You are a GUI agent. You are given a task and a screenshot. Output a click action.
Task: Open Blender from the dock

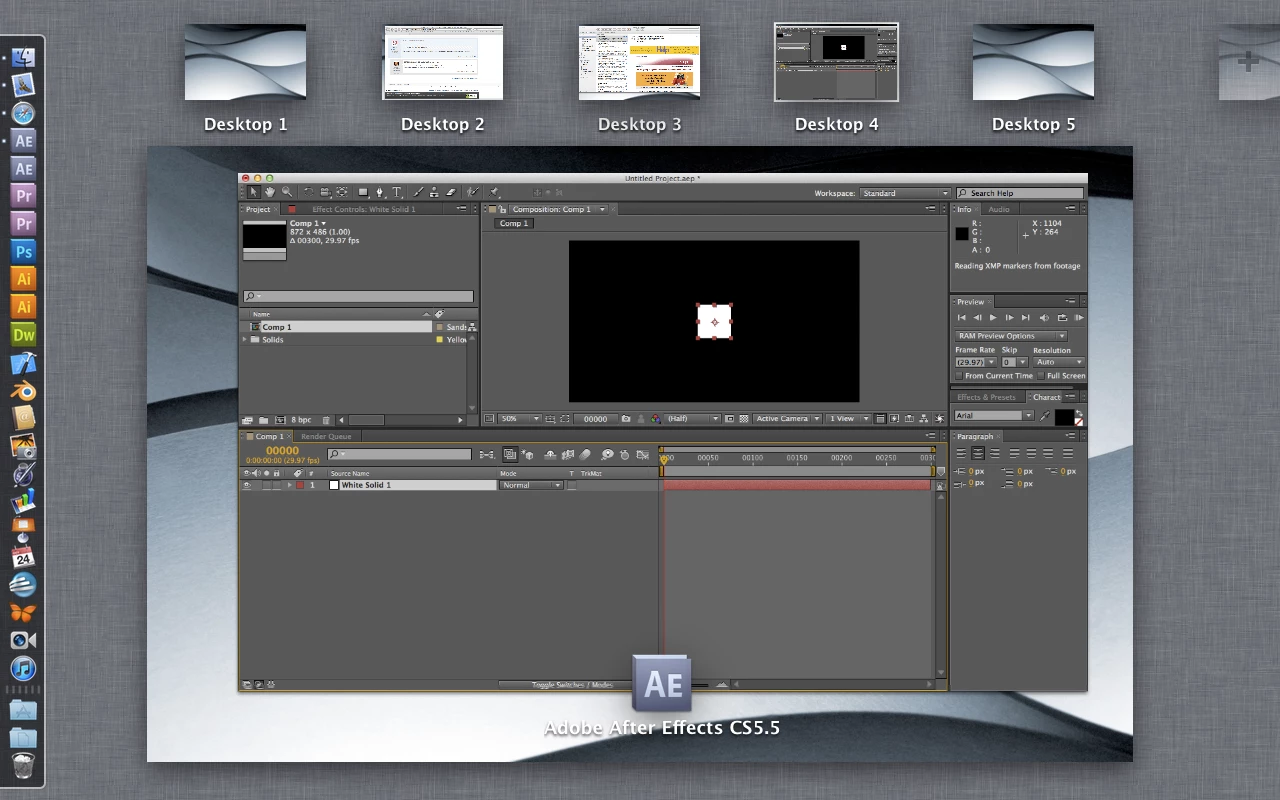(23, 390)
